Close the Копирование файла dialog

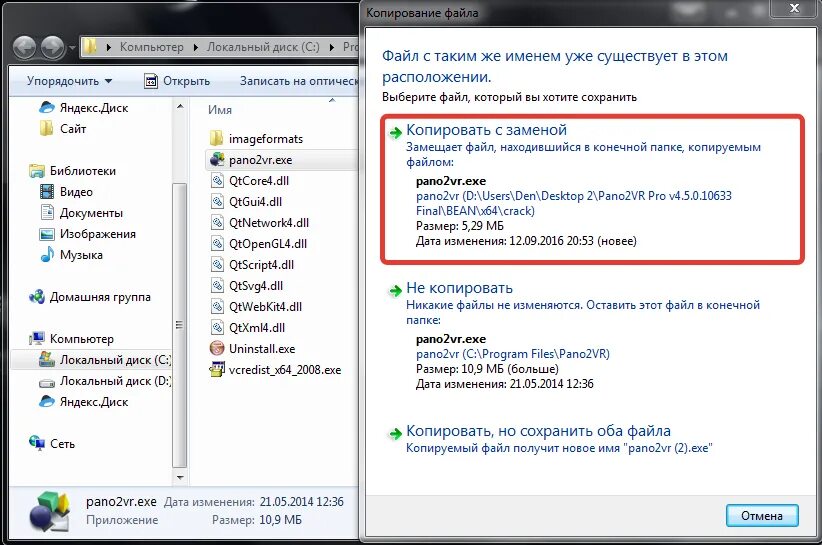[x=794, y=7]
